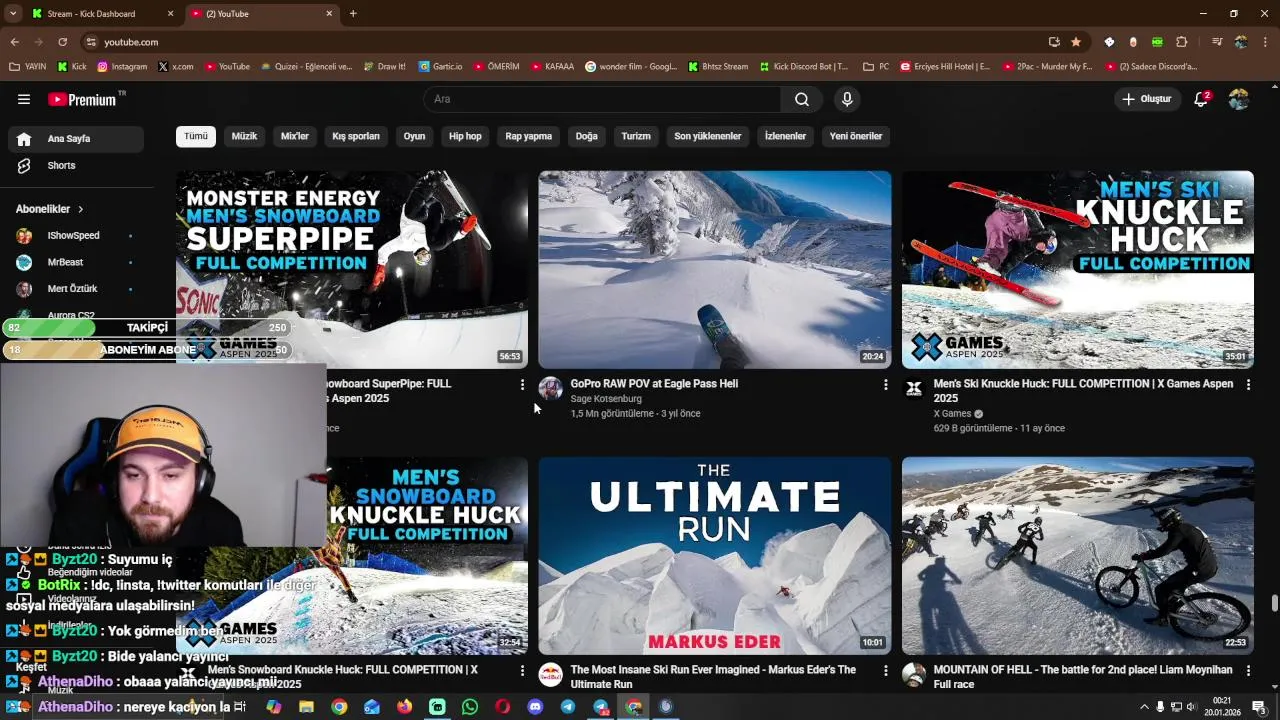Open more options for GoPro RAW POV video
The width and height of the screenshot is (1280, 720).
pyautogui.click(x=885, y=385)
